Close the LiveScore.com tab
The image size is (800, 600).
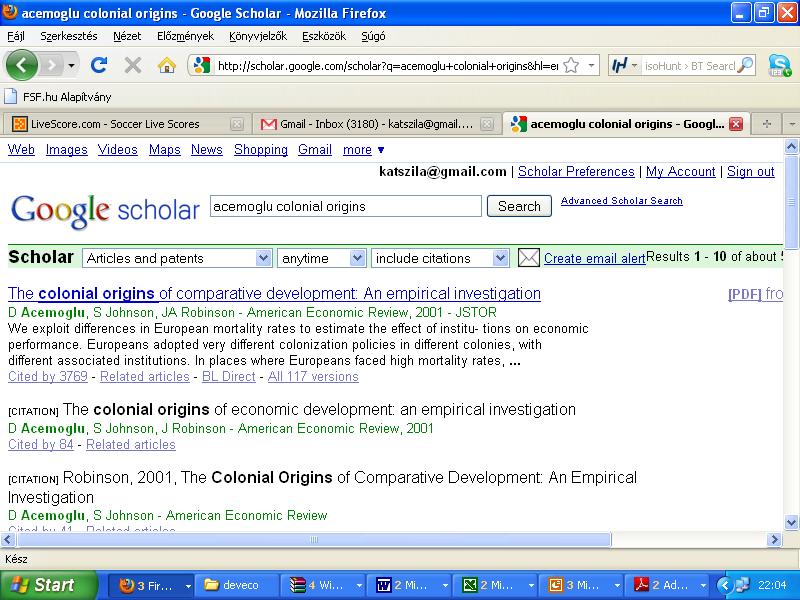point(236,124)
